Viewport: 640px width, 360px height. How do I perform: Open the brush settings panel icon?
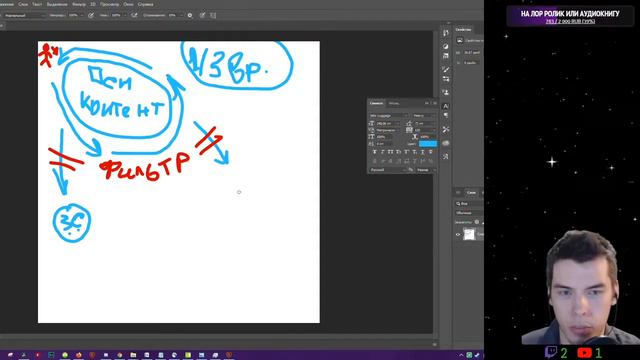tap(446, 69)
